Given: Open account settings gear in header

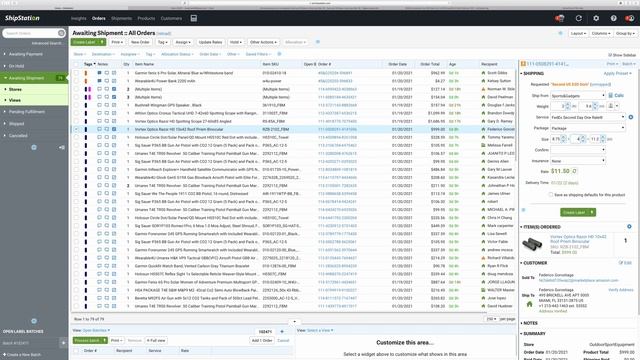Looking at the screenshot, I should 596,18.
